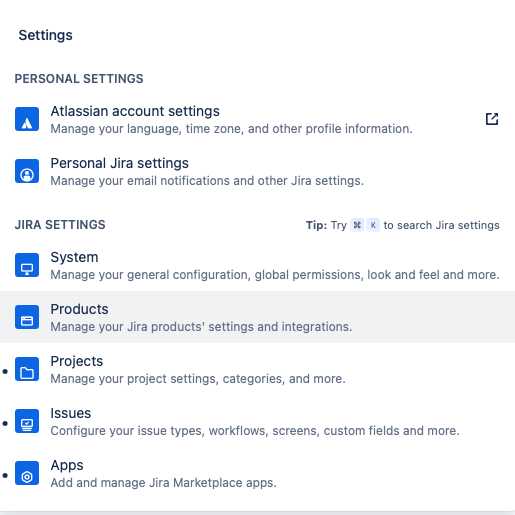Click the 'to search Jira settings' tip text
The image size is (515, 515).
pos(442,225)
